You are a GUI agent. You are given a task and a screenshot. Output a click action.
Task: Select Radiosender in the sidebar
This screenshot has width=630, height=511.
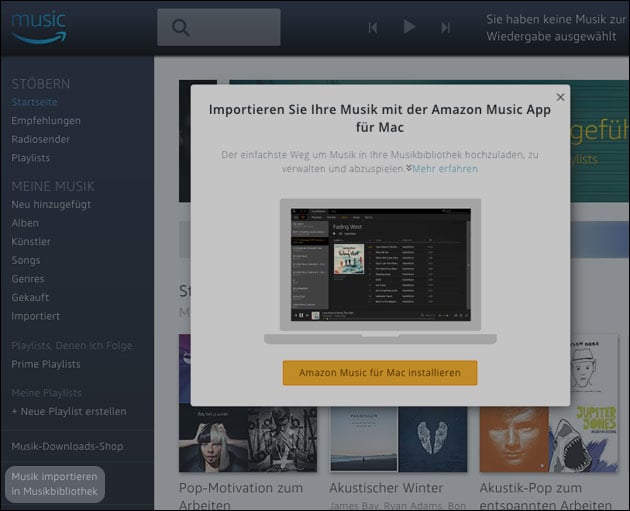[x=41, y=139]
